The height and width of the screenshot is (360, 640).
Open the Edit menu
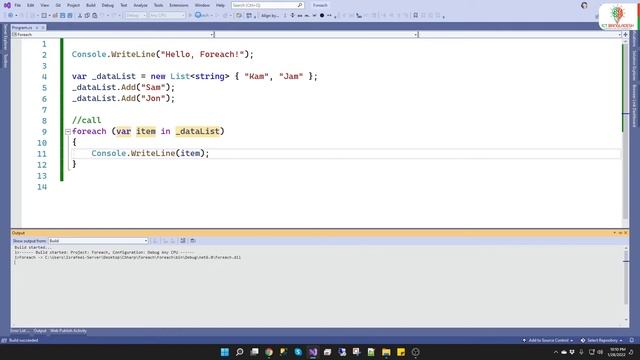pyautogui.click(x=31, y=5)
